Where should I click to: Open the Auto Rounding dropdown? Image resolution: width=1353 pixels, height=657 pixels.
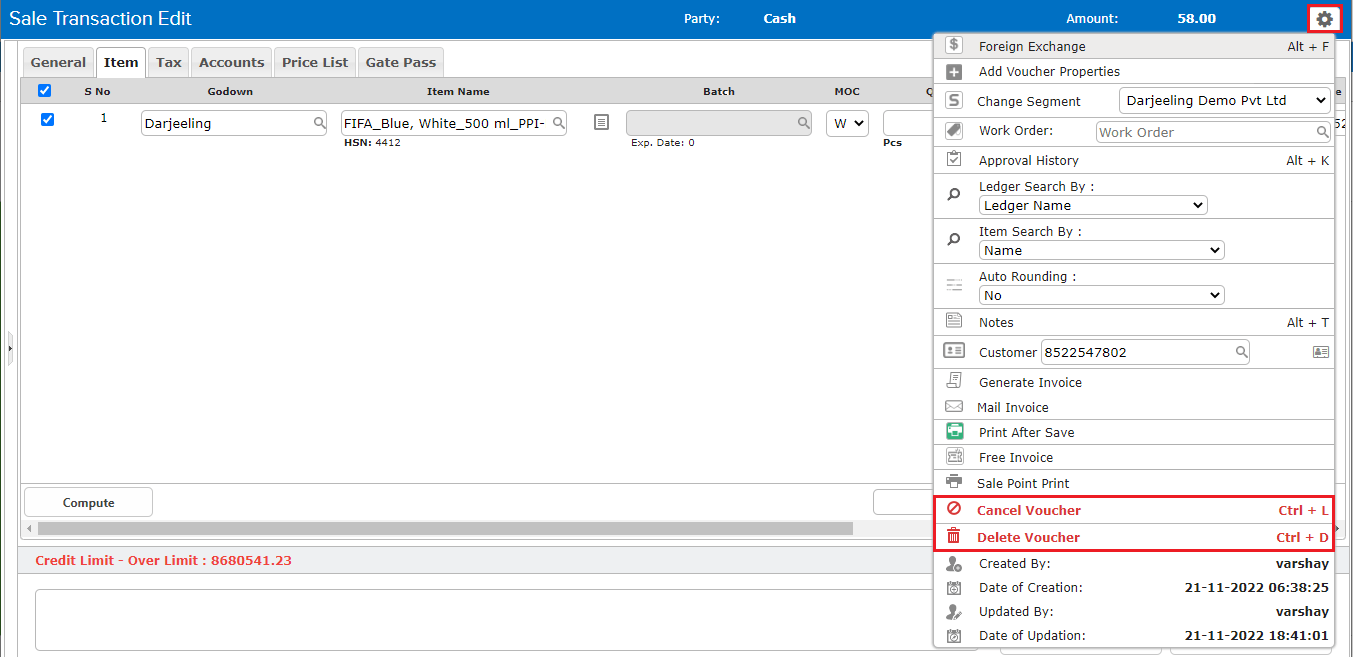coord(1101,295)
